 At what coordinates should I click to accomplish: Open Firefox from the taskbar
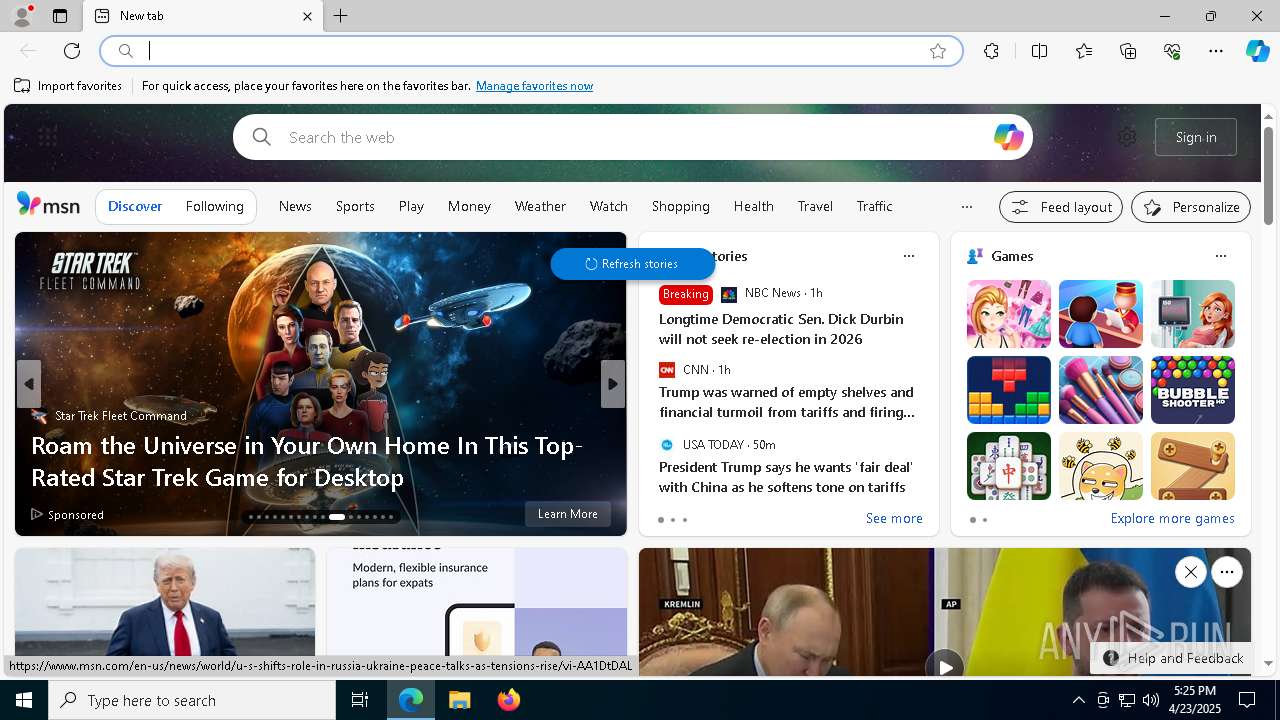(x=508, y=700)
